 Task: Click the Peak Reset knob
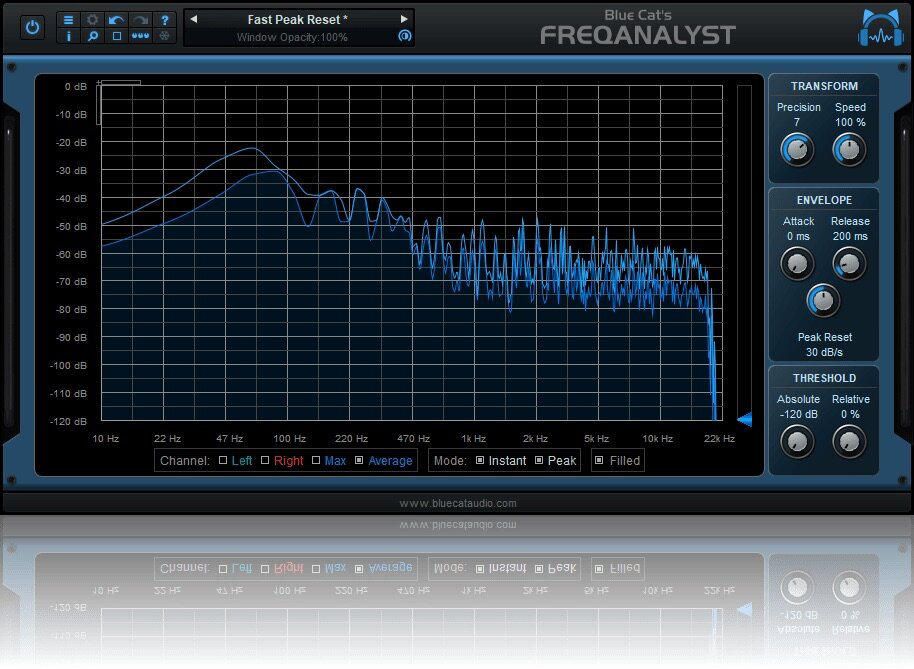pos(823,300)
